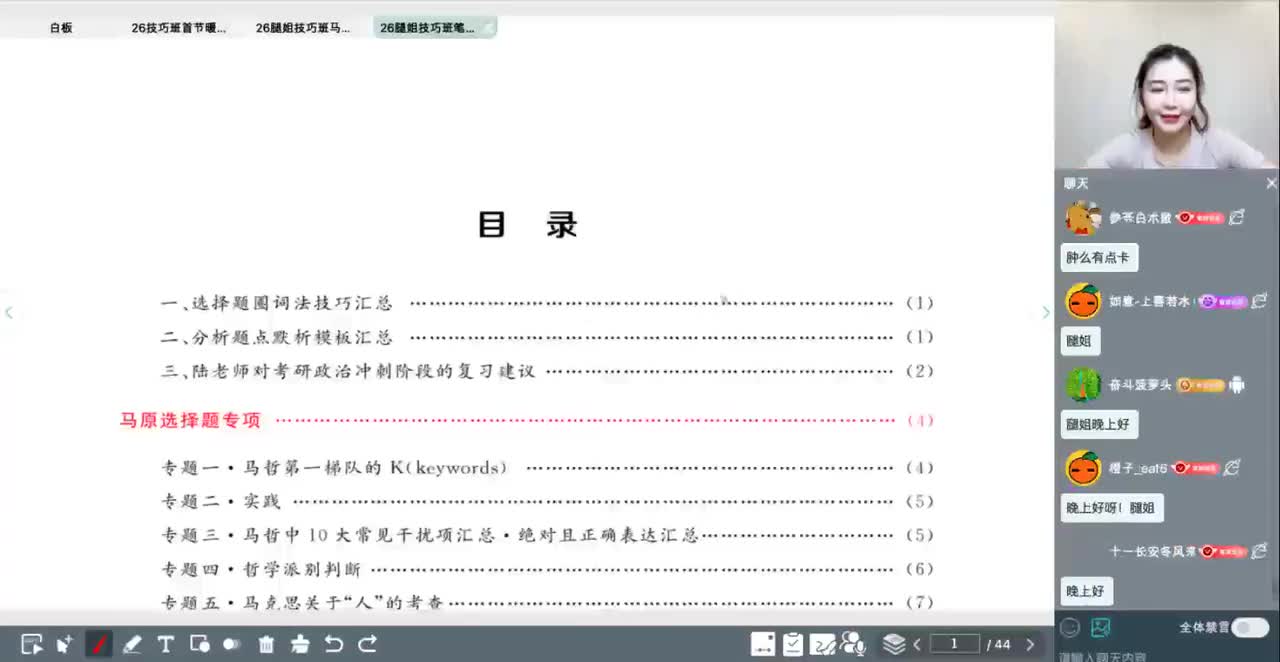Flip to previous slide using left edge arrow
Image resolution: width=1280 pixels, height=662 pixels.
coord(9,312)
